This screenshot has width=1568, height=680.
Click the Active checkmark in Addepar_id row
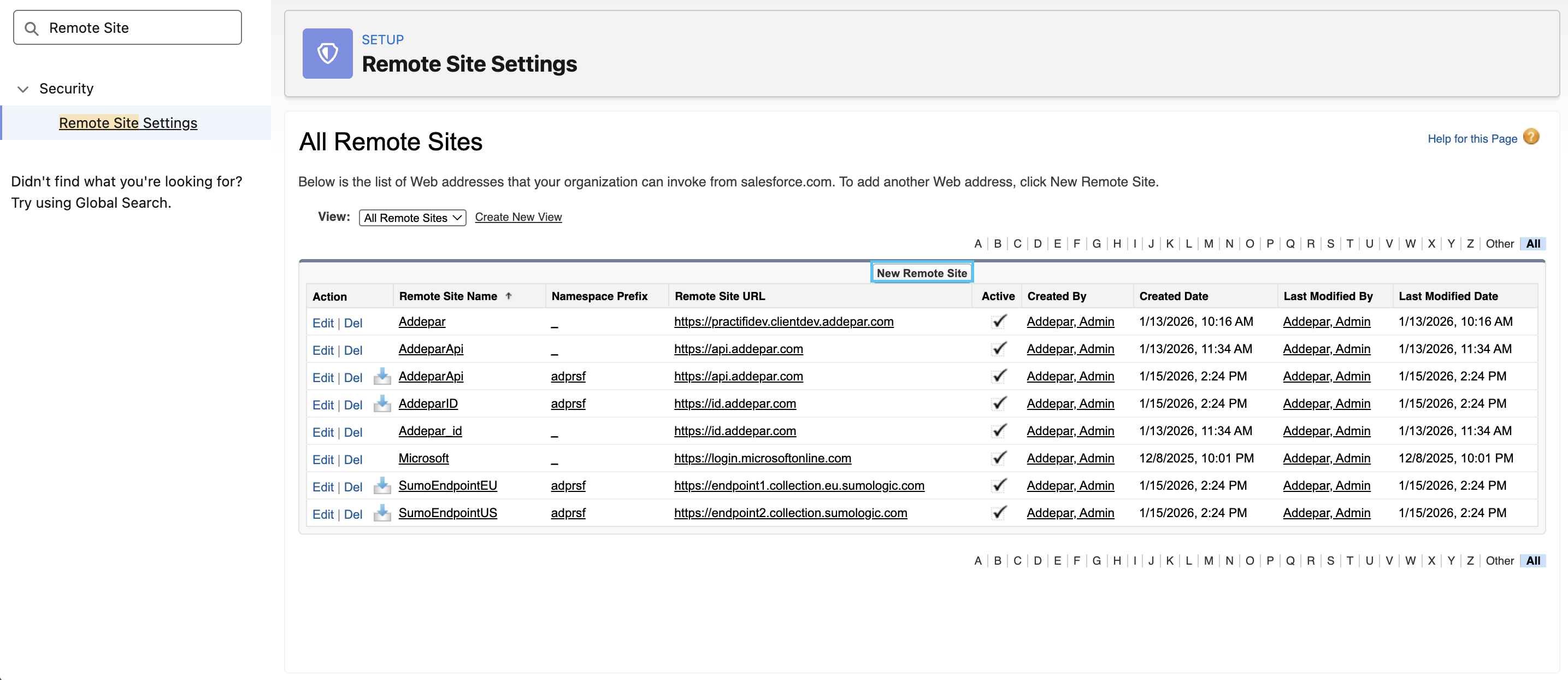coord(999,430)
